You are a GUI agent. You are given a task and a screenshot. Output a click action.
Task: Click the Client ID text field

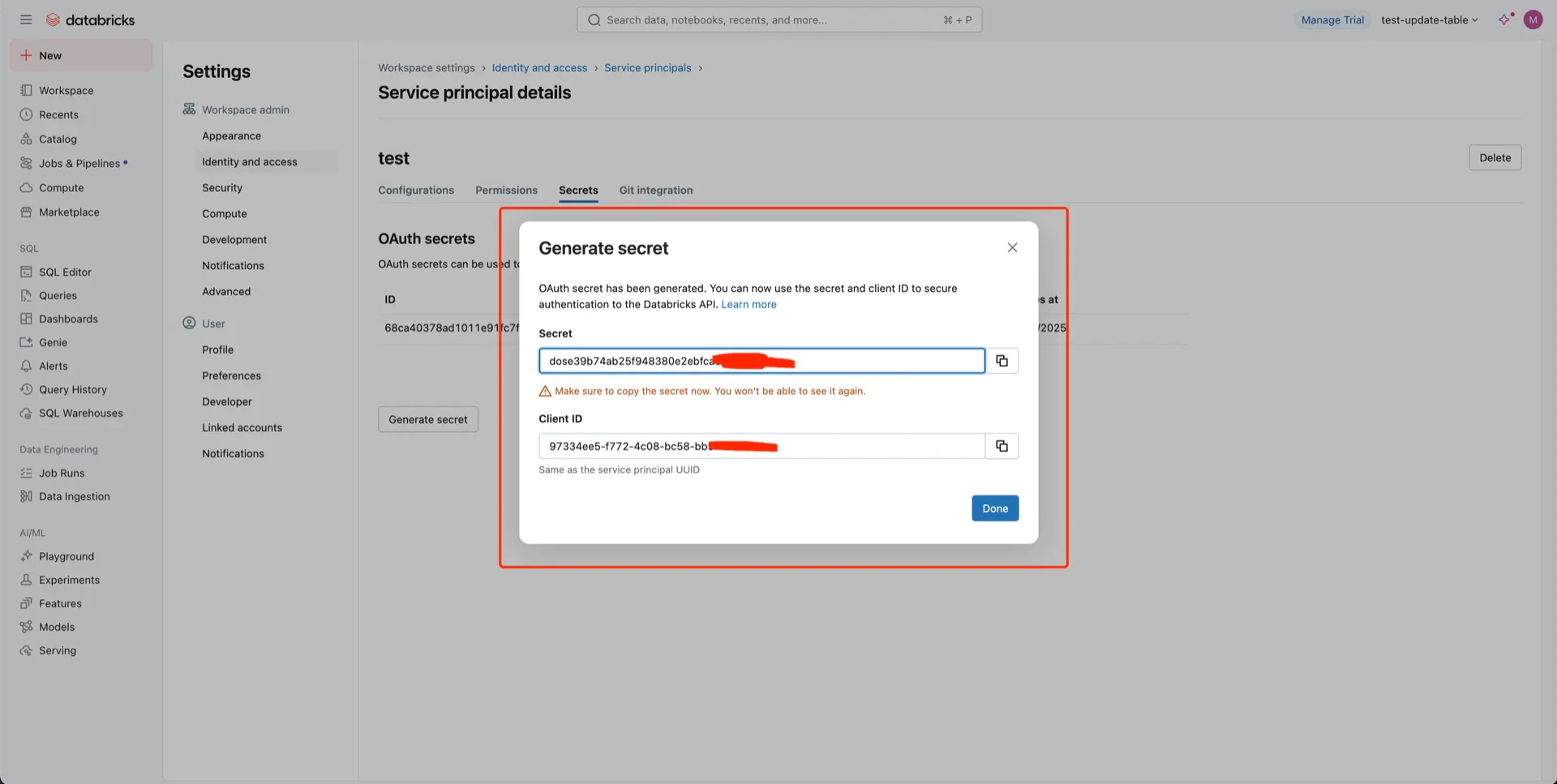pyautogui.click(x=761, y=446)
